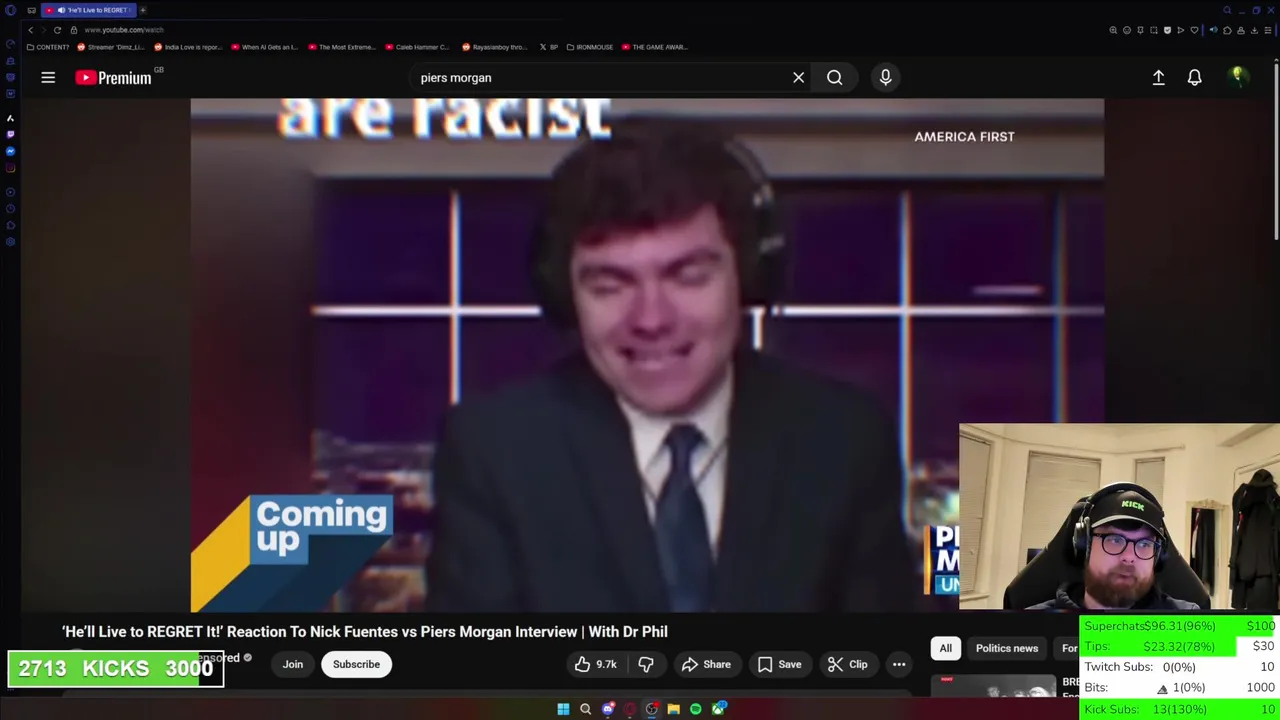
Task: Open more actions three-dot menu
Action: [x=899, y=664]
